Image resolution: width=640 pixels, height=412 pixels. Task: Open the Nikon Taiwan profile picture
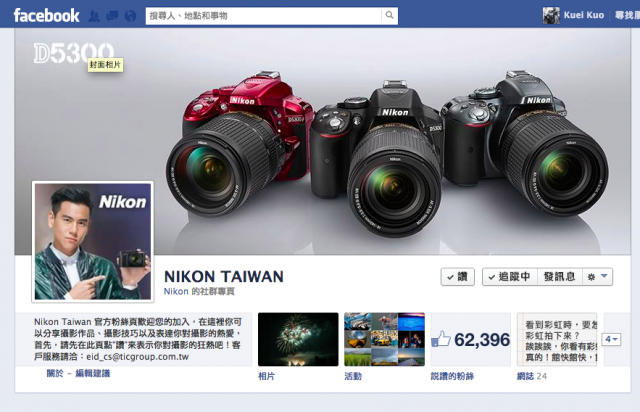tap(93, 242)
